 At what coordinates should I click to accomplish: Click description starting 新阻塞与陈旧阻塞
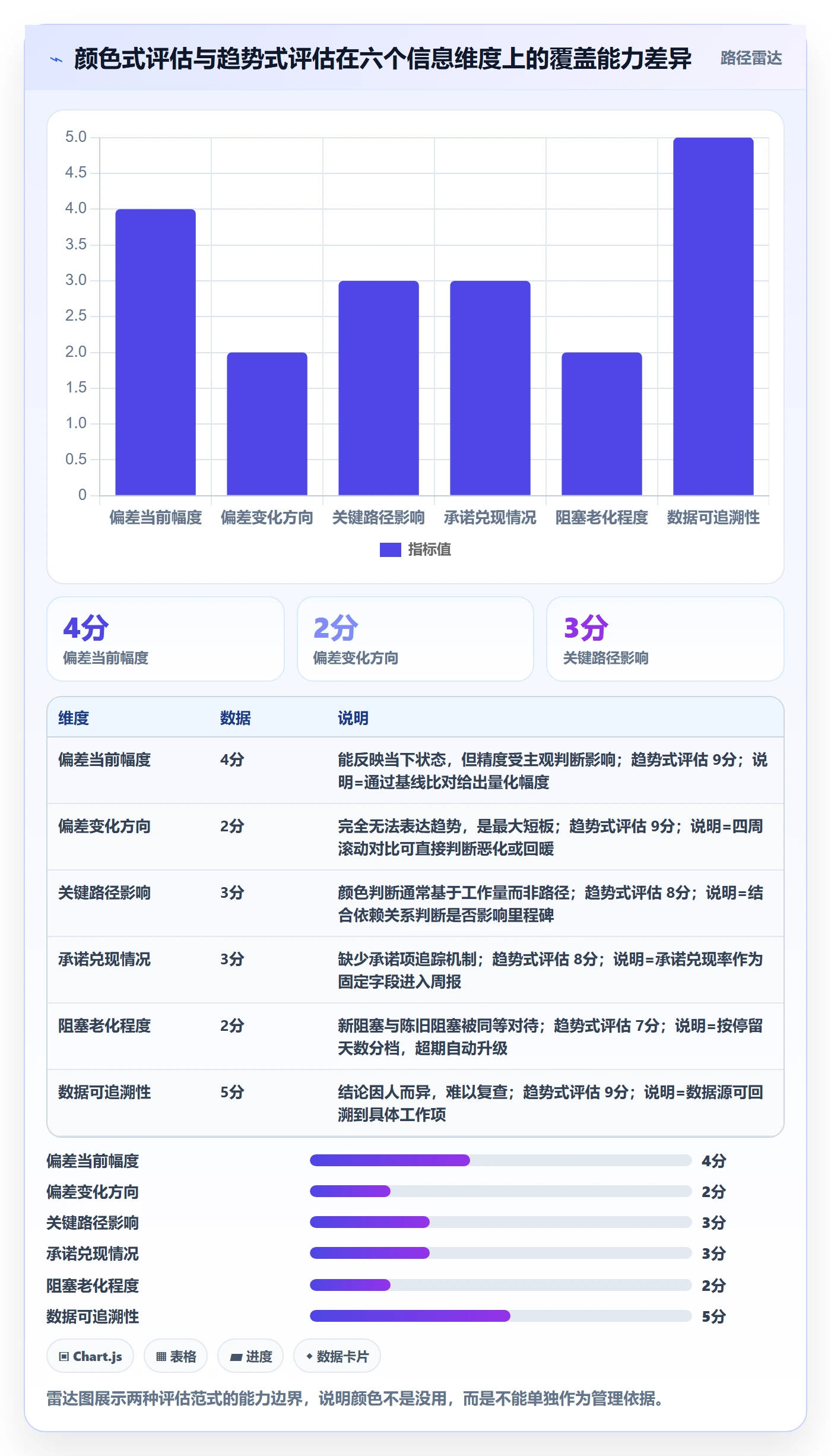pyautogui.click(x=551, y=1037)
